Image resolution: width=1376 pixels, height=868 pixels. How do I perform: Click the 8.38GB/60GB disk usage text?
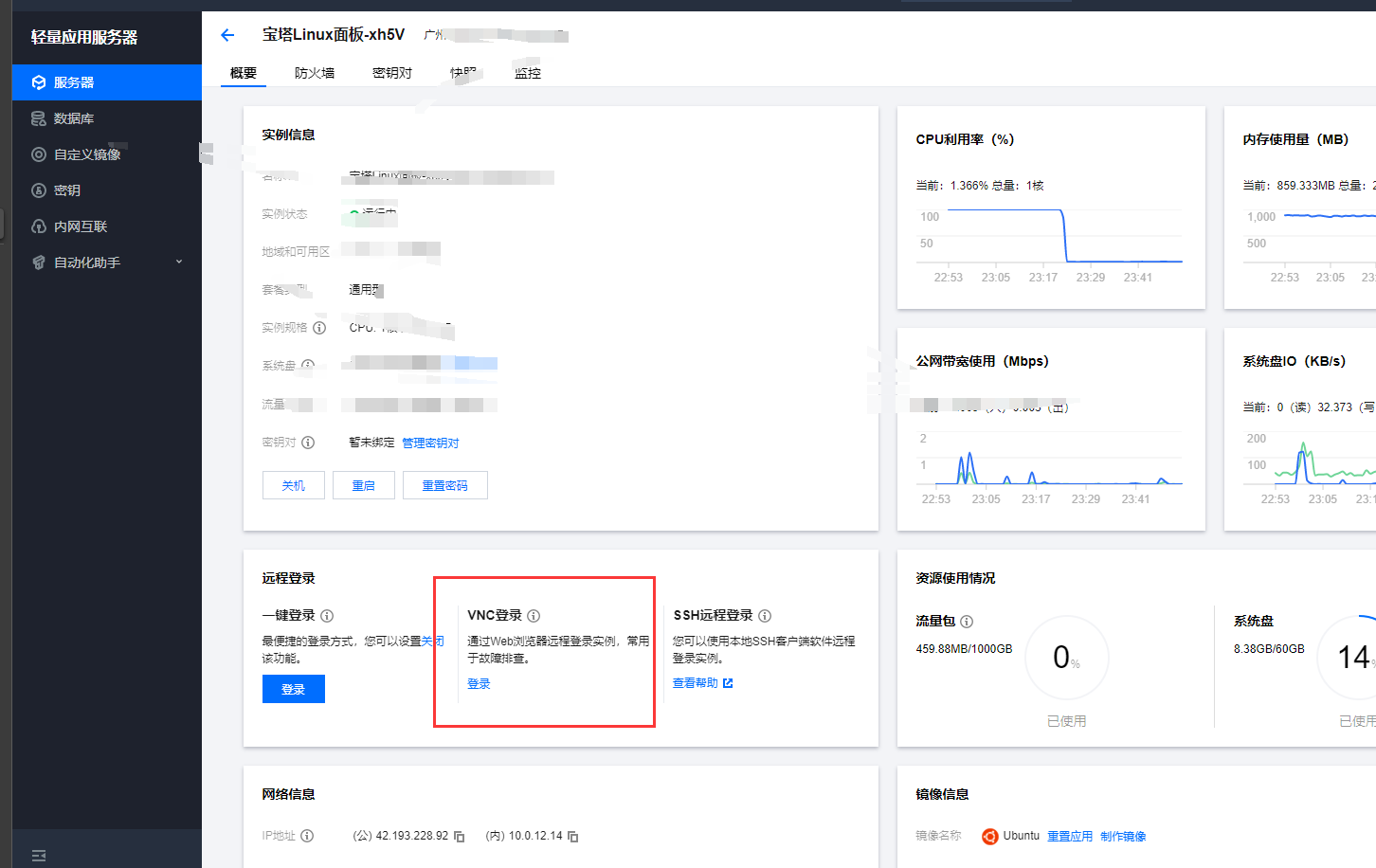pyautogui.click(x=1269, y=649)
